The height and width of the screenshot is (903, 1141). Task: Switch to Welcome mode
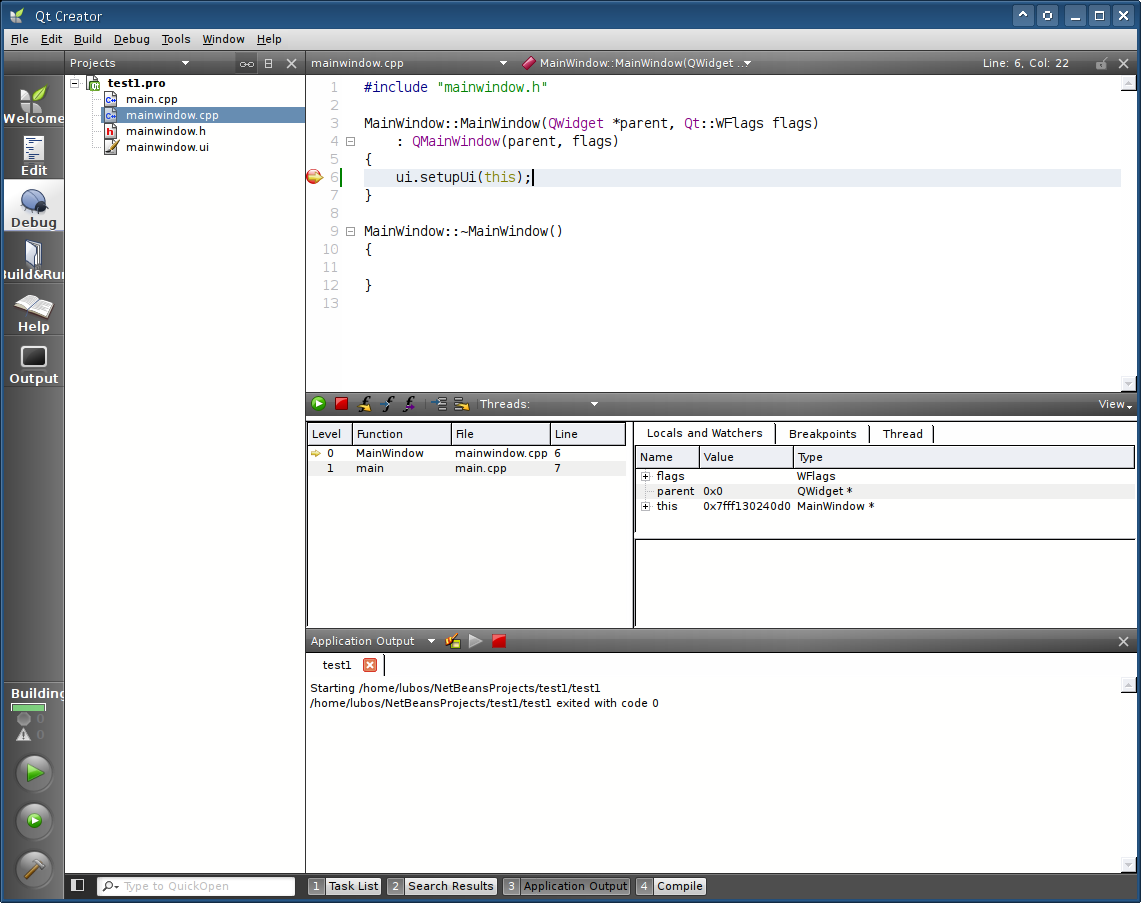(33, 102)
